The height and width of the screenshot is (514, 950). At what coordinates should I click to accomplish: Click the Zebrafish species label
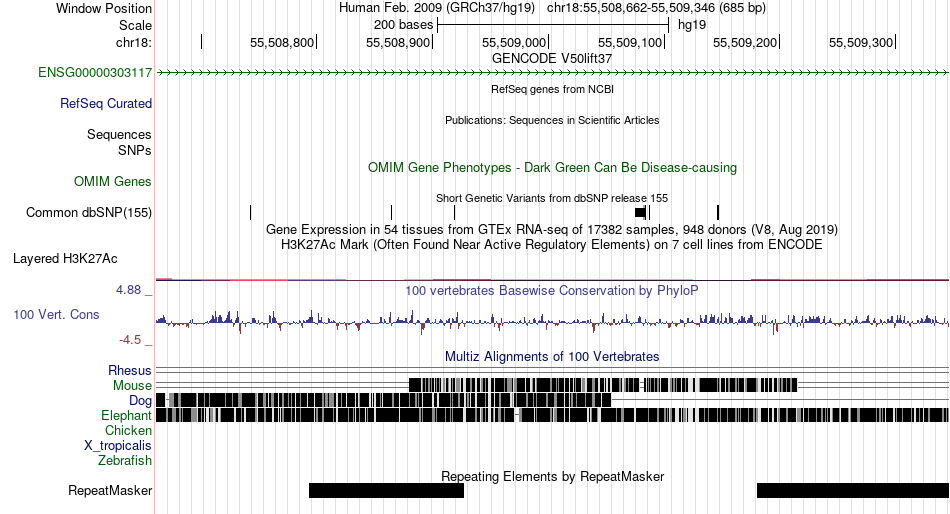pyautogui.click(x=125, y=461)
